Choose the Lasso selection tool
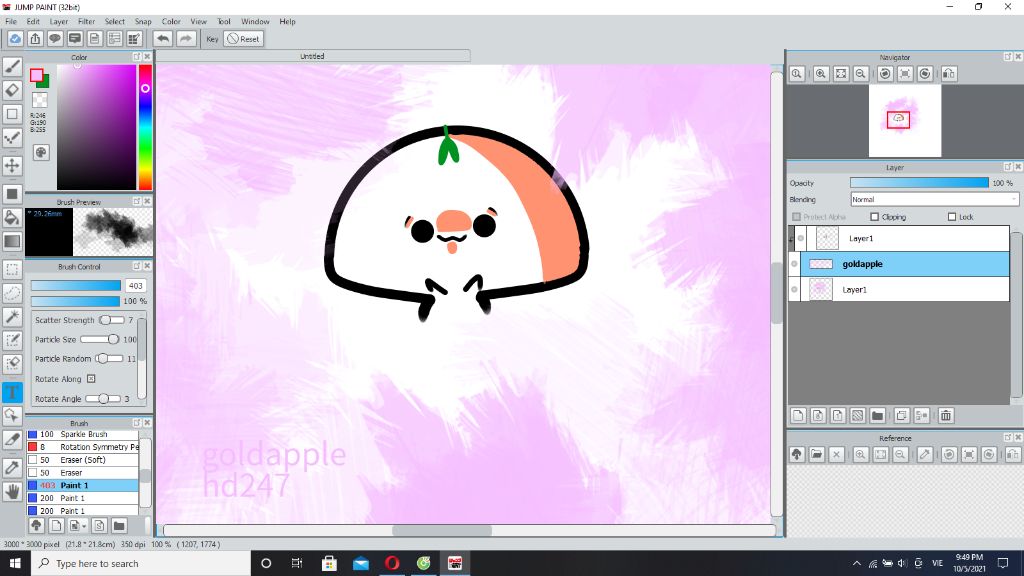Image resolution: width=1024 pixels, height=576 pixels. [x=12, y=293]
